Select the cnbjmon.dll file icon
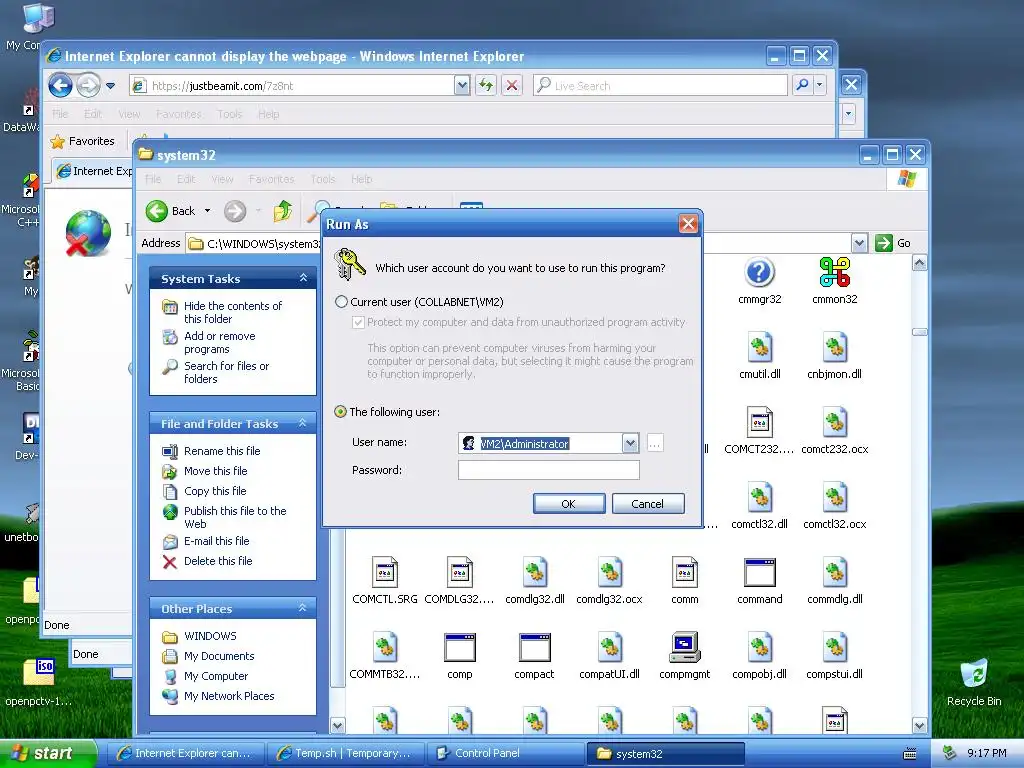The width and height of the screenshot is (1024, 768). click(x=835, y=347)
